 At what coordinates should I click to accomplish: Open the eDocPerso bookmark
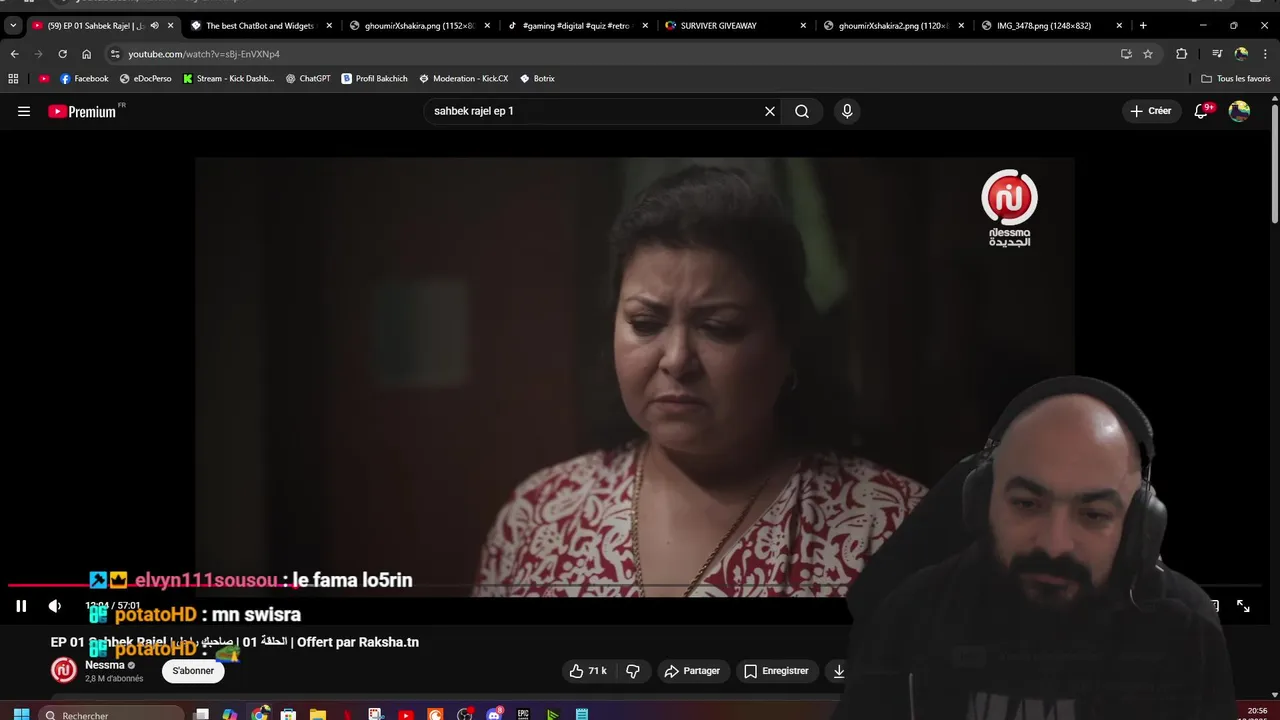point(145,78)
